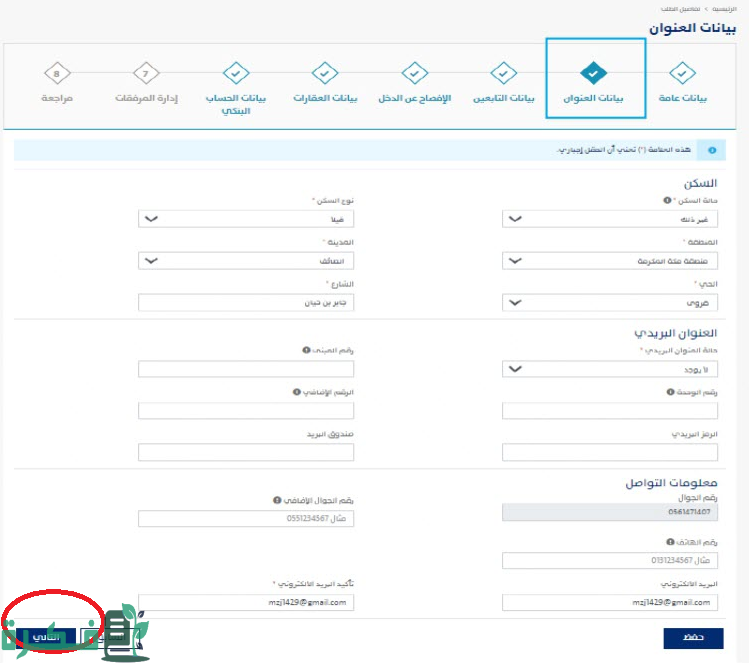Click the تأكيد البريد الإلكتروني field
Screen dimensions: 749x663
click(x=246, y=602)
